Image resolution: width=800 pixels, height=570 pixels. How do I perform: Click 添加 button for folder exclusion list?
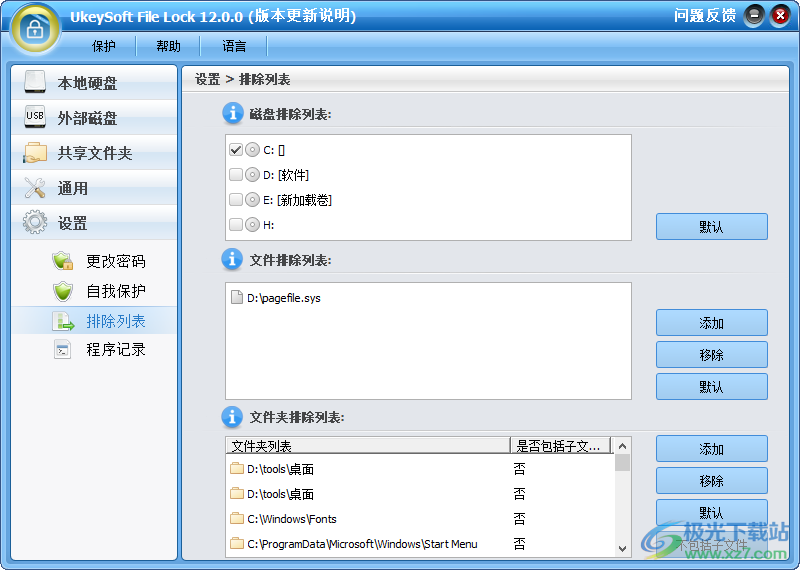712,449
